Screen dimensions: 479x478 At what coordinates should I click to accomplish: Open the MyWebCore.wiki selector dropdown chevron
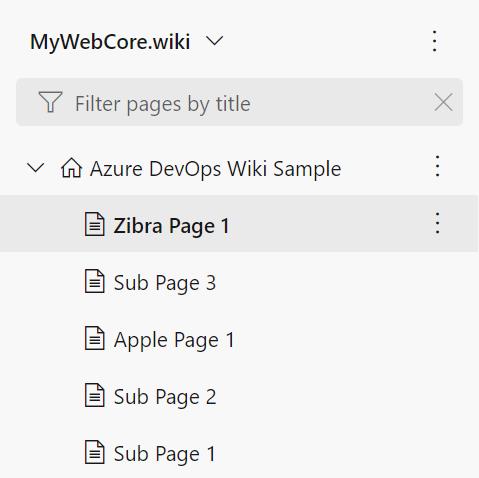(x=215, y=41)
